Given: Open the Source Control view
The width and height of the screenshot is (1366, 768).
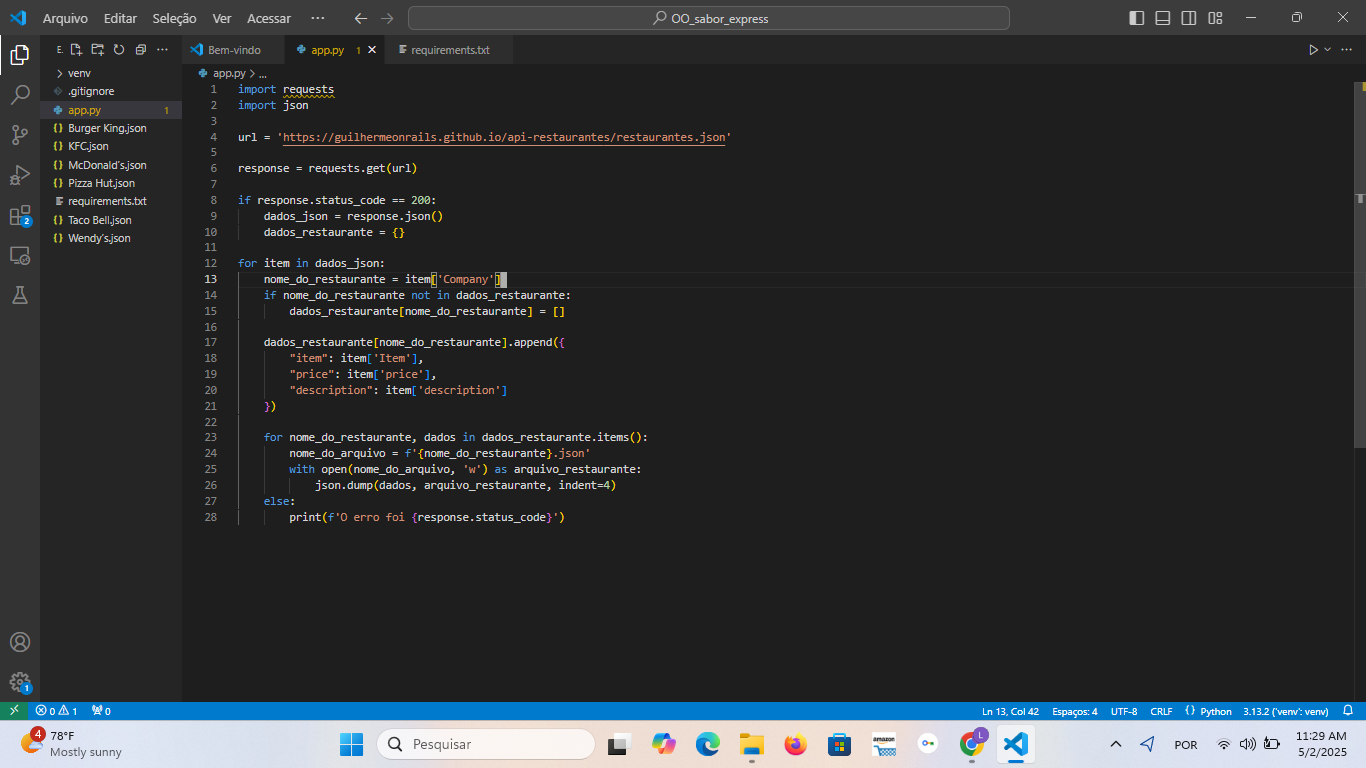Looking at the screenshot, I should (x=20, y=135).
